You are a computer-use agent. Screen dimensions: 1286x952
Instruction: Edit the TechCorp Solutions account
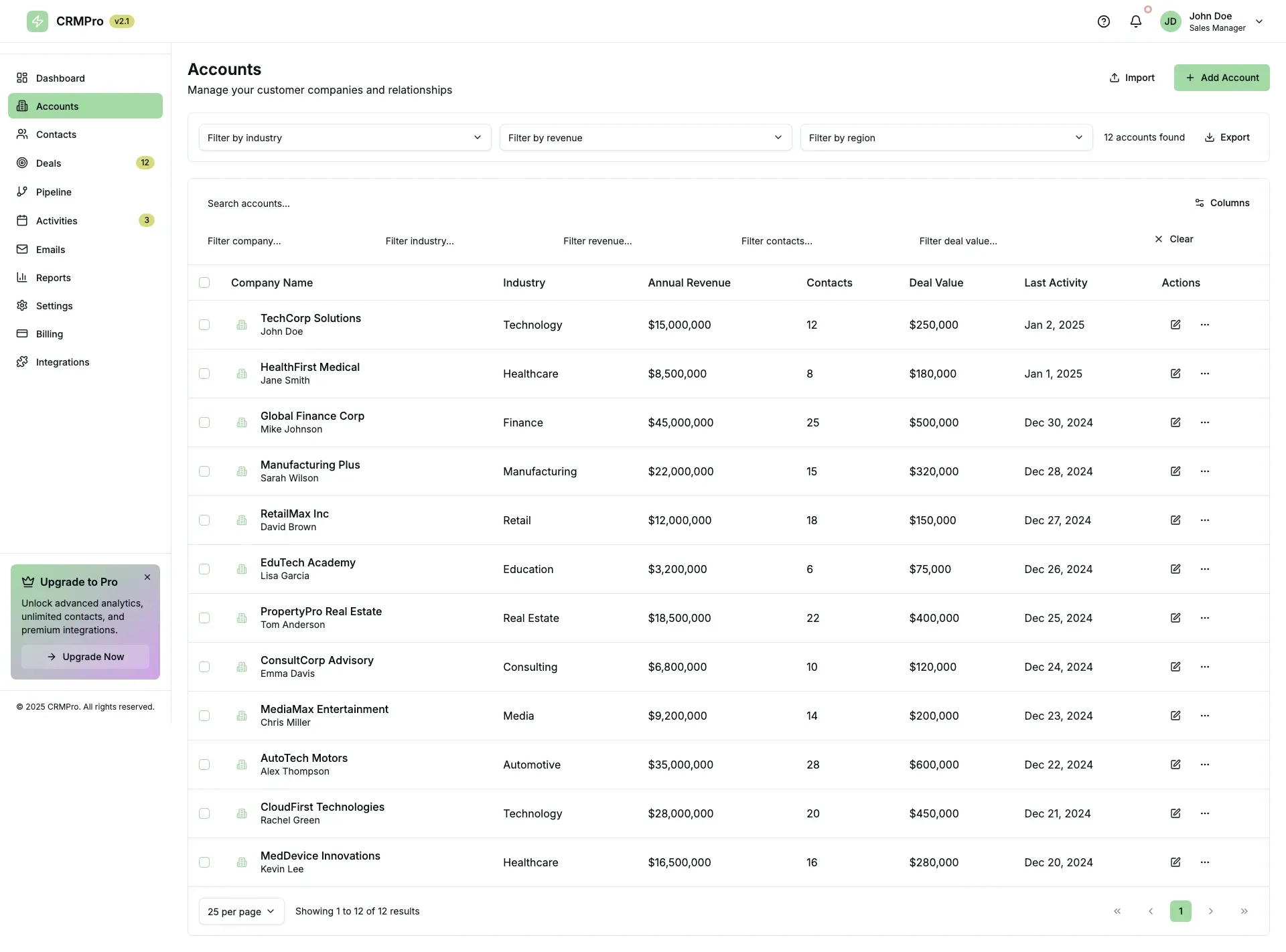(x=1175, y=325)
